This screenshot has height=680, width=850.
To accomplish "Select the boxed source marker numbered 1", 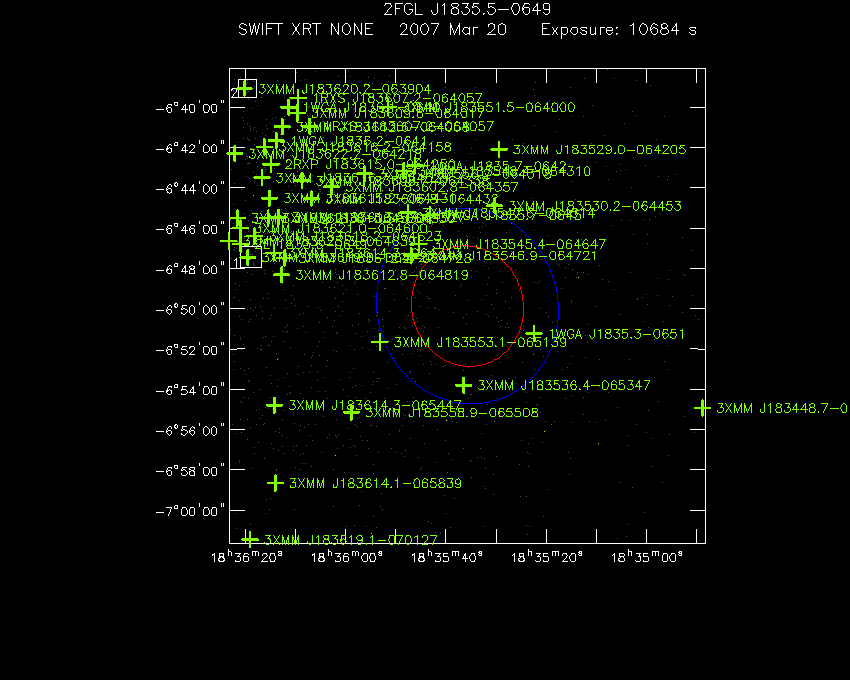I will tap(250, 258).
